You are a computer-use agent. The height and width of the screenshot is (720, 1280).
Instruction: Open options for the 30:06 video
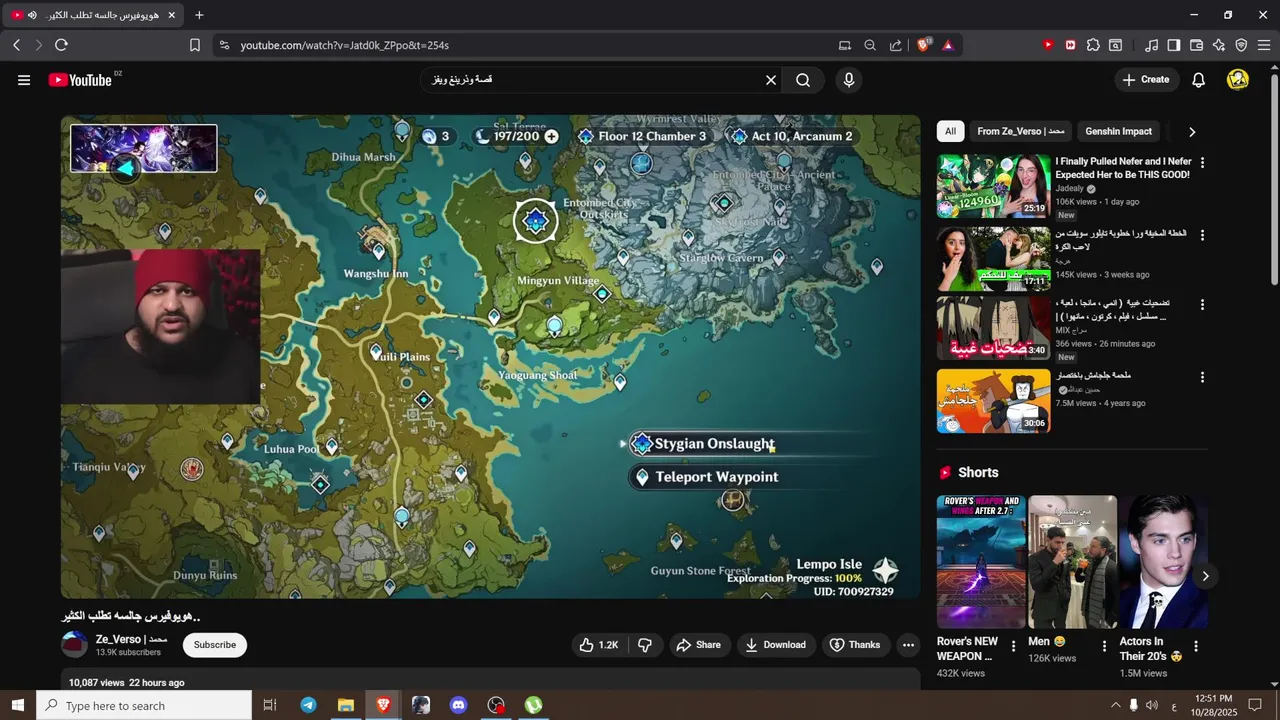(x=1202, y=377)
